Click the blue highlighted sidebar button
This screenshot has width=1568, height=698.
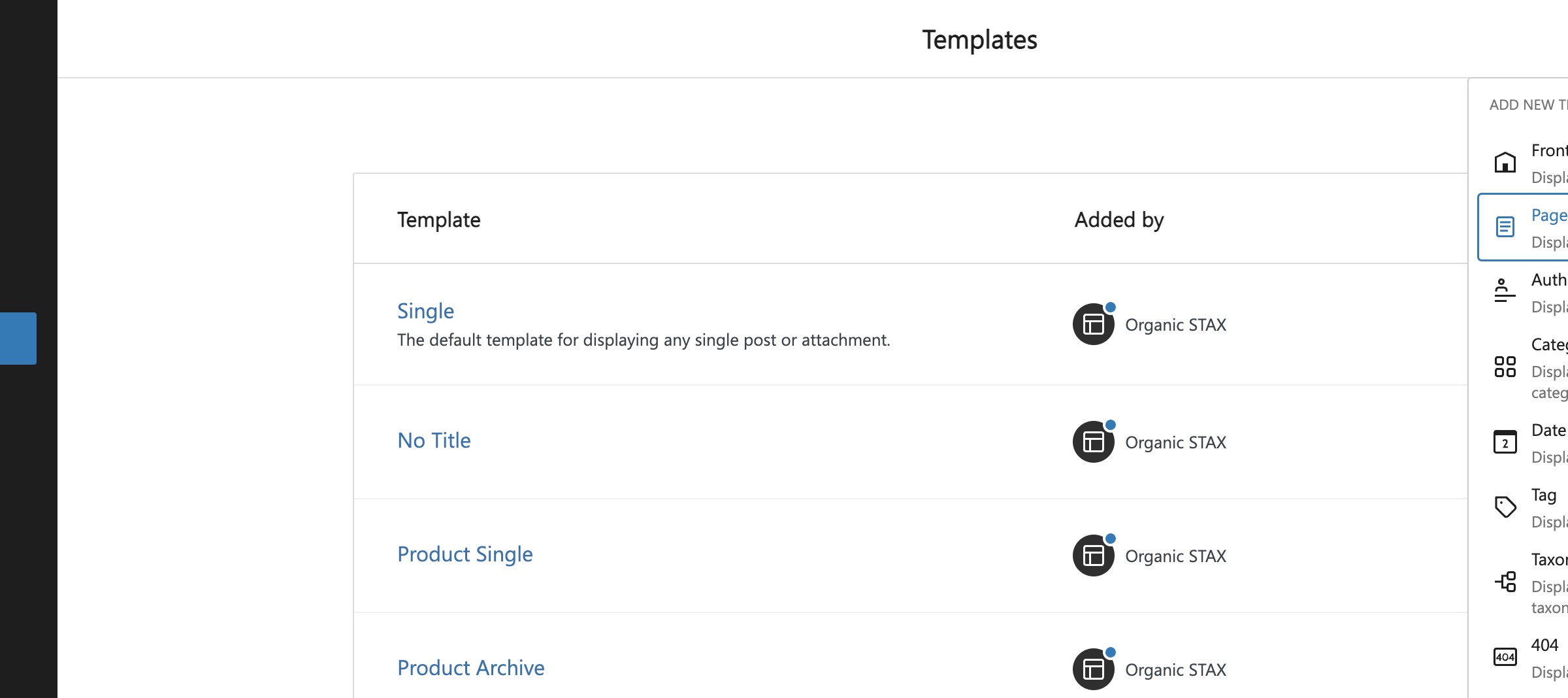pos(18,339)
